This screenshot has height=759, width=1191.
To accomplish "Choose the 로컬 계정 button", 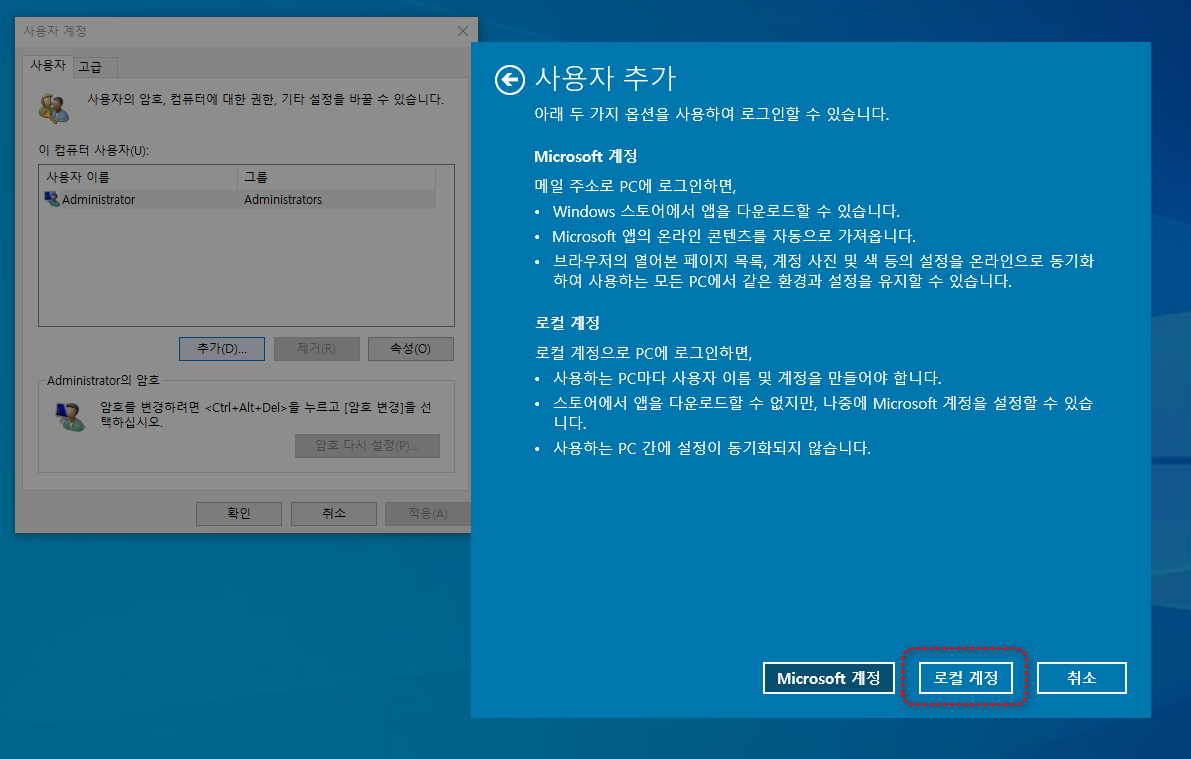I will (x=965, y=678).
